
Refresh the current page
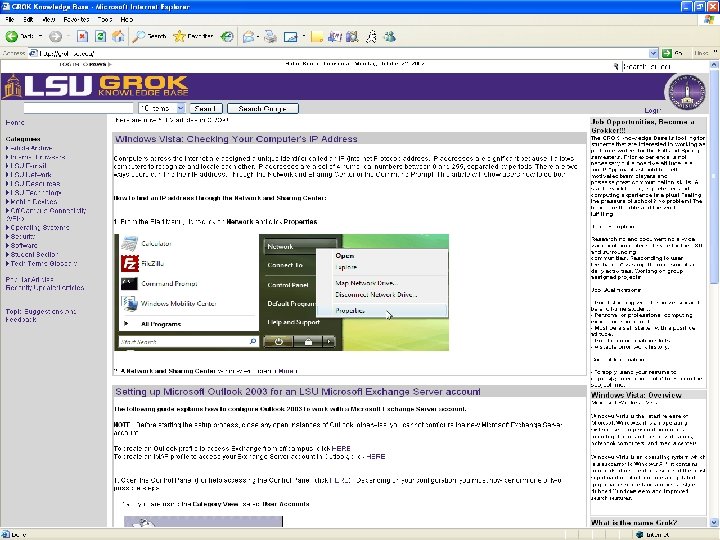coord(100,36)
